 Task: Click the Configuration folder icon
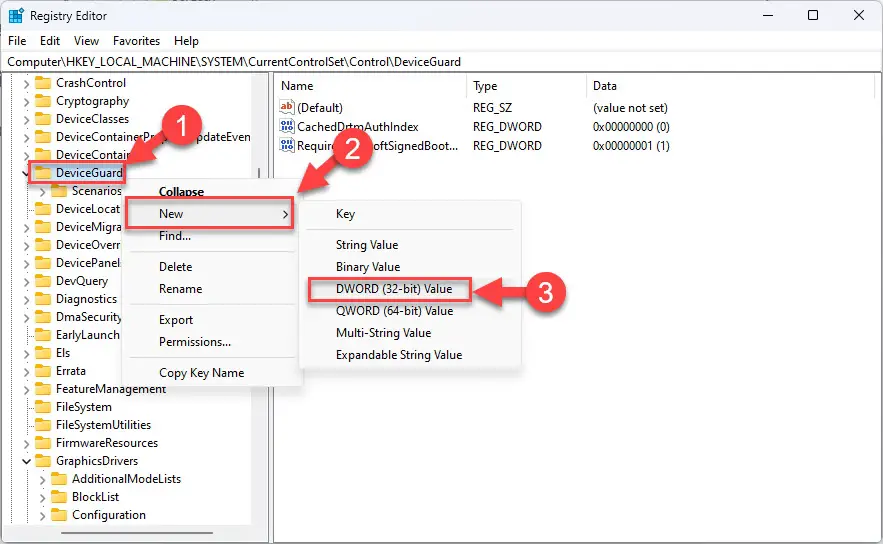(x=59, y=515)
